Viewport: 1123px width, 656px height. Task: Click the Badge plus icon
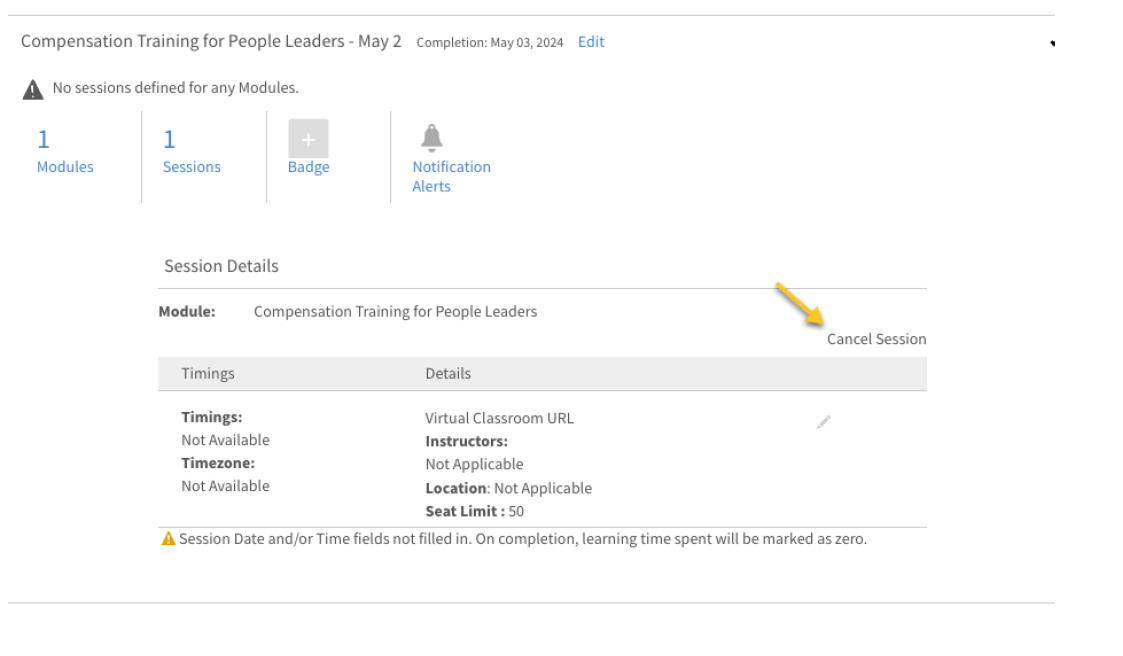coord(308,139)
